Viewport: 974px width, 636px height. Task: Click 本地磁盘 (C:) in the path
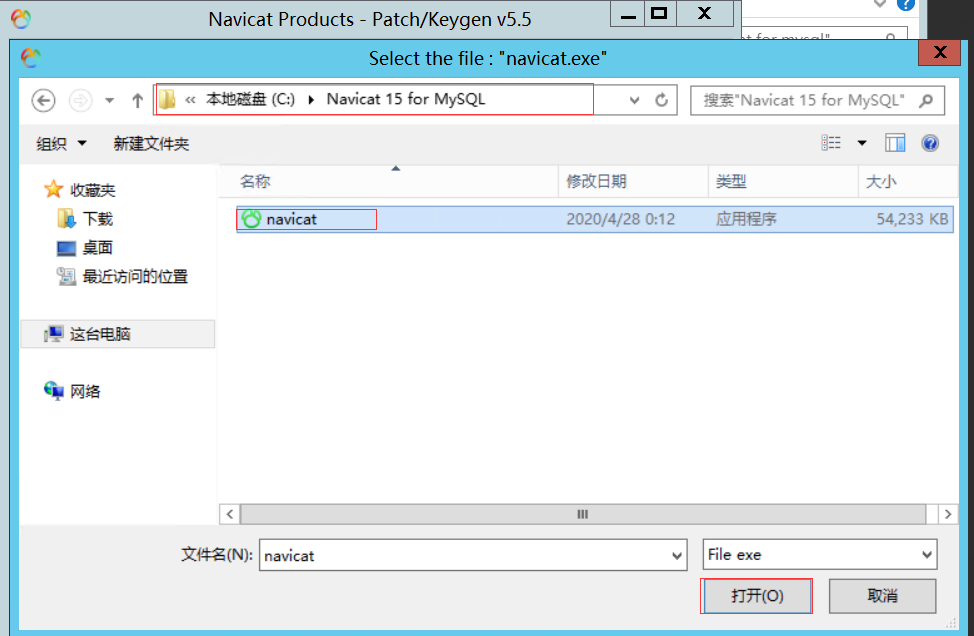click(250, 99)
